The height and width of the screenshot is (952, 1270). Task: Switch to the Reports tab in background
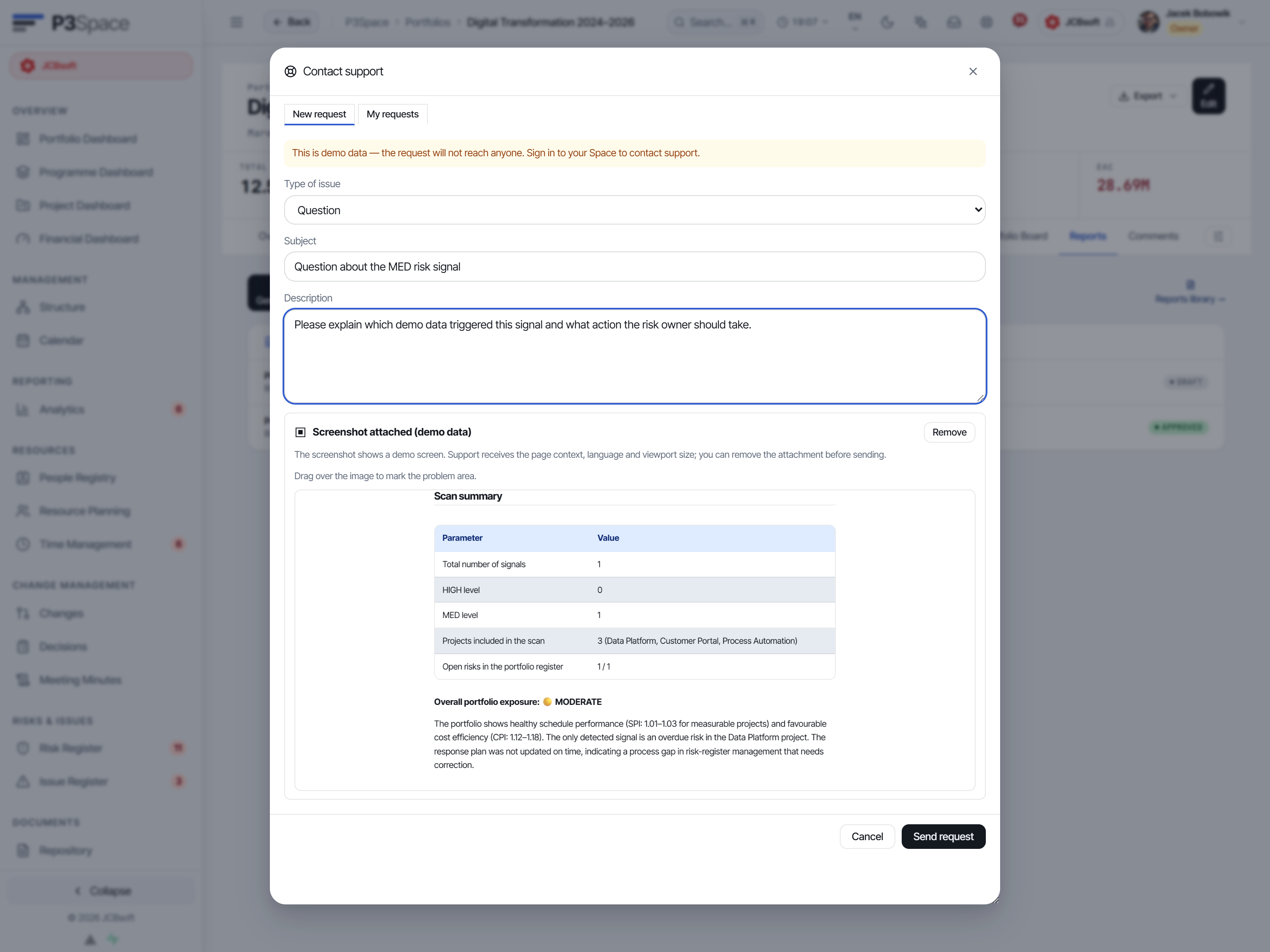[1087, 236]
